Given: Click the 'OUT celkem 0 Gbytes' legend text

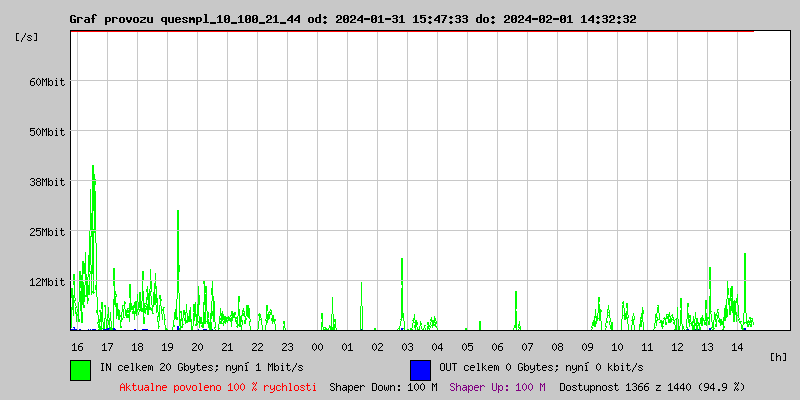Looking at the screenshot, I should point(541,367).
